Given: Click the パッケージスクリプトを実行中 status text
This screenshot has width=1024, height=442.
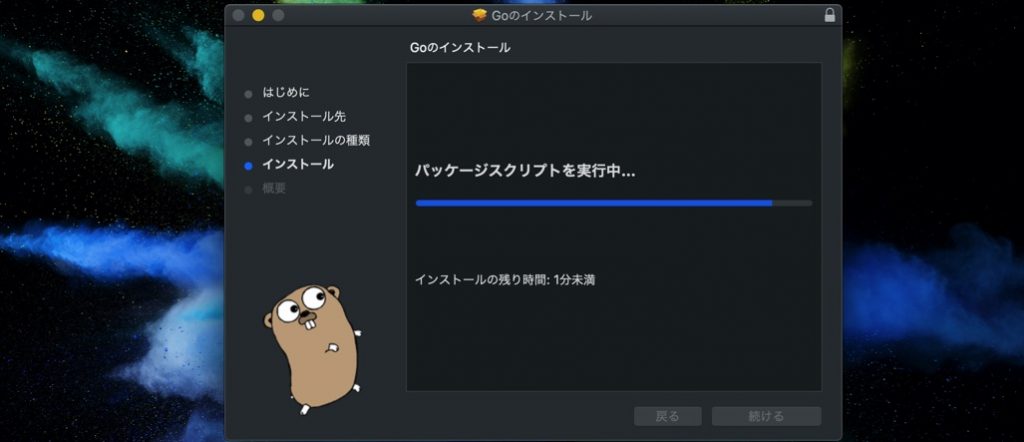Looking at the screenshot, I should (x=526, y=171).
